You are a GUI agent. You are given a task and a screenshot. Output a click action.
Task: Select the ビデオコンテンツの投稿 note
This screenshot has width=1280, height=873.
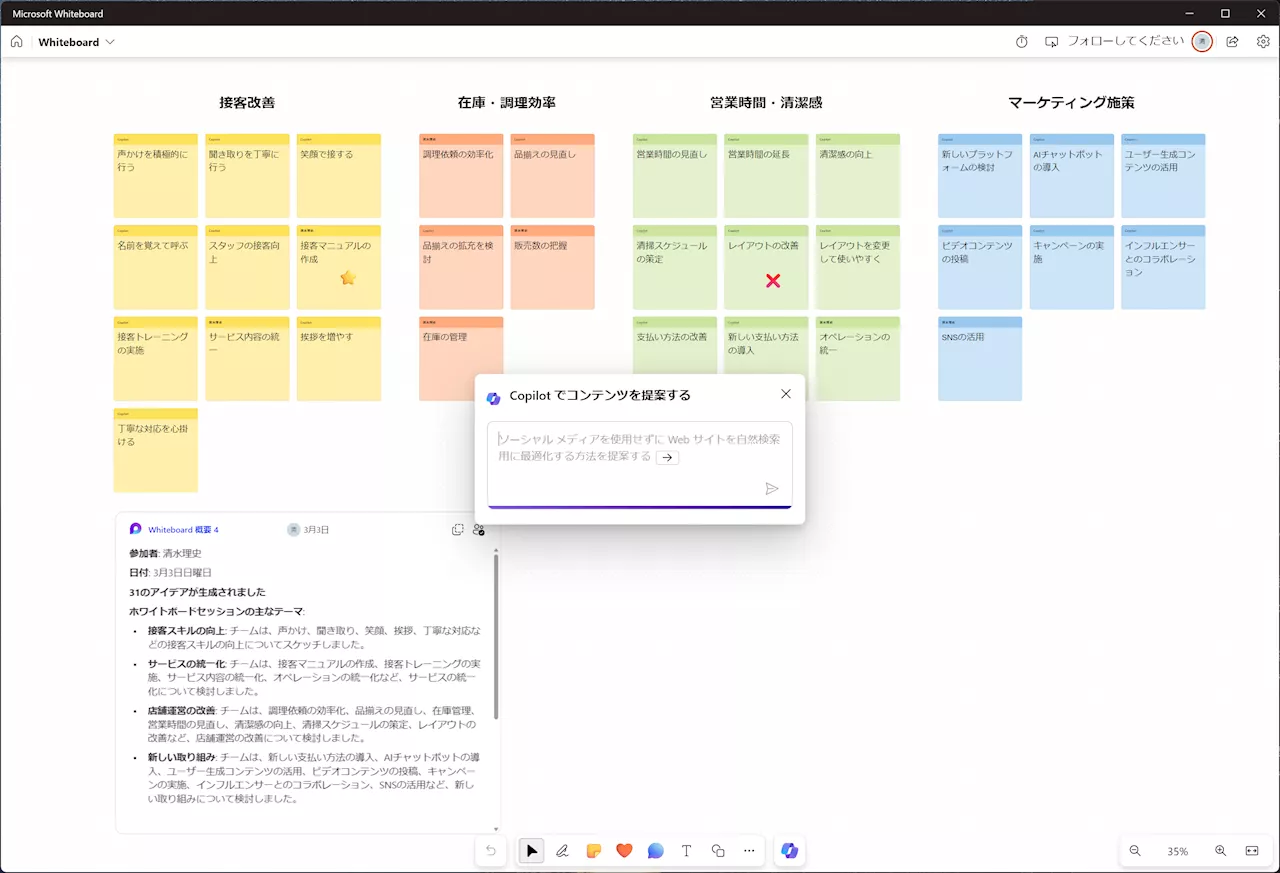pos(980,267)
